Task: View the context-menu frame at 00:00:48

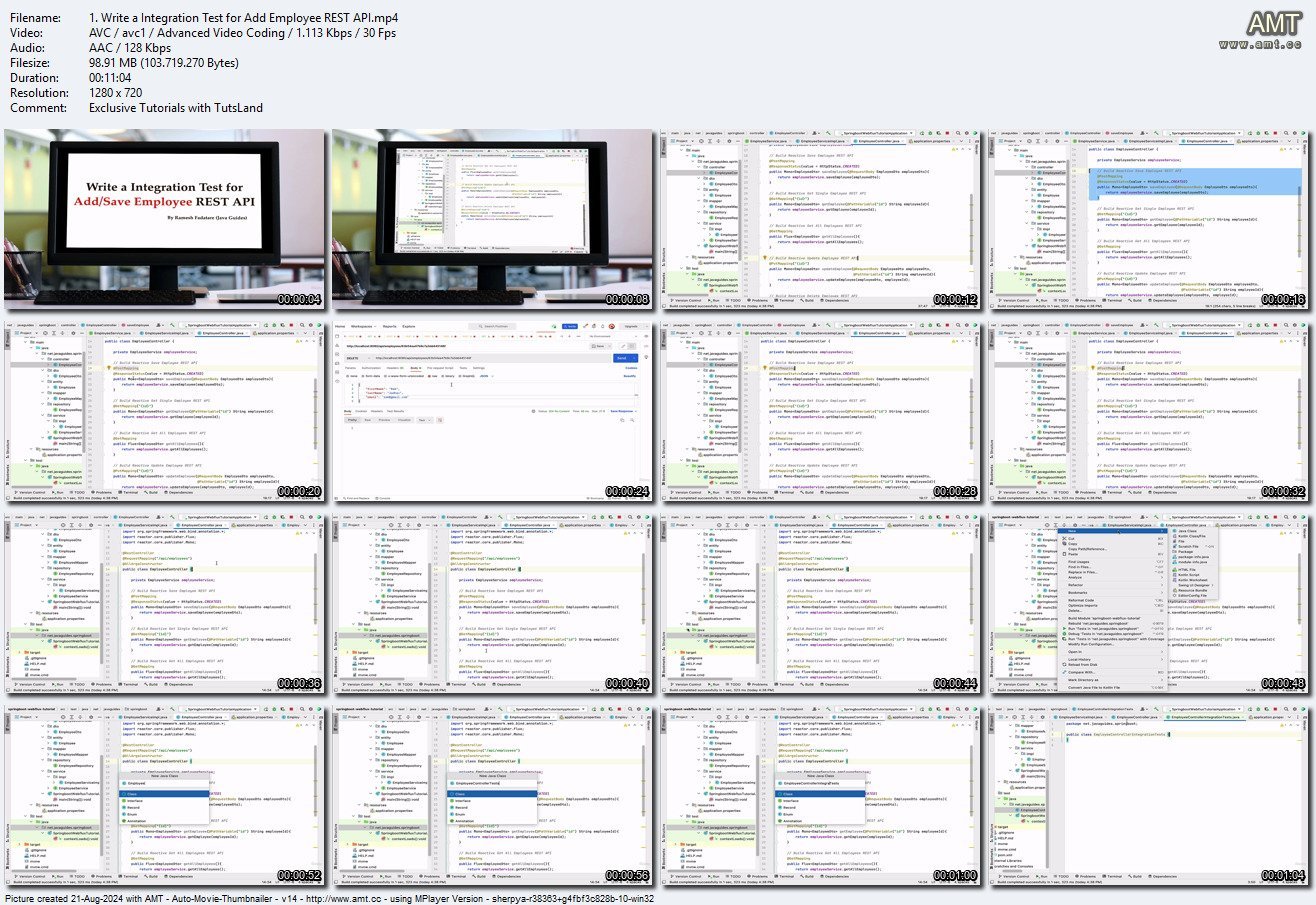Action: point(1149,604)
